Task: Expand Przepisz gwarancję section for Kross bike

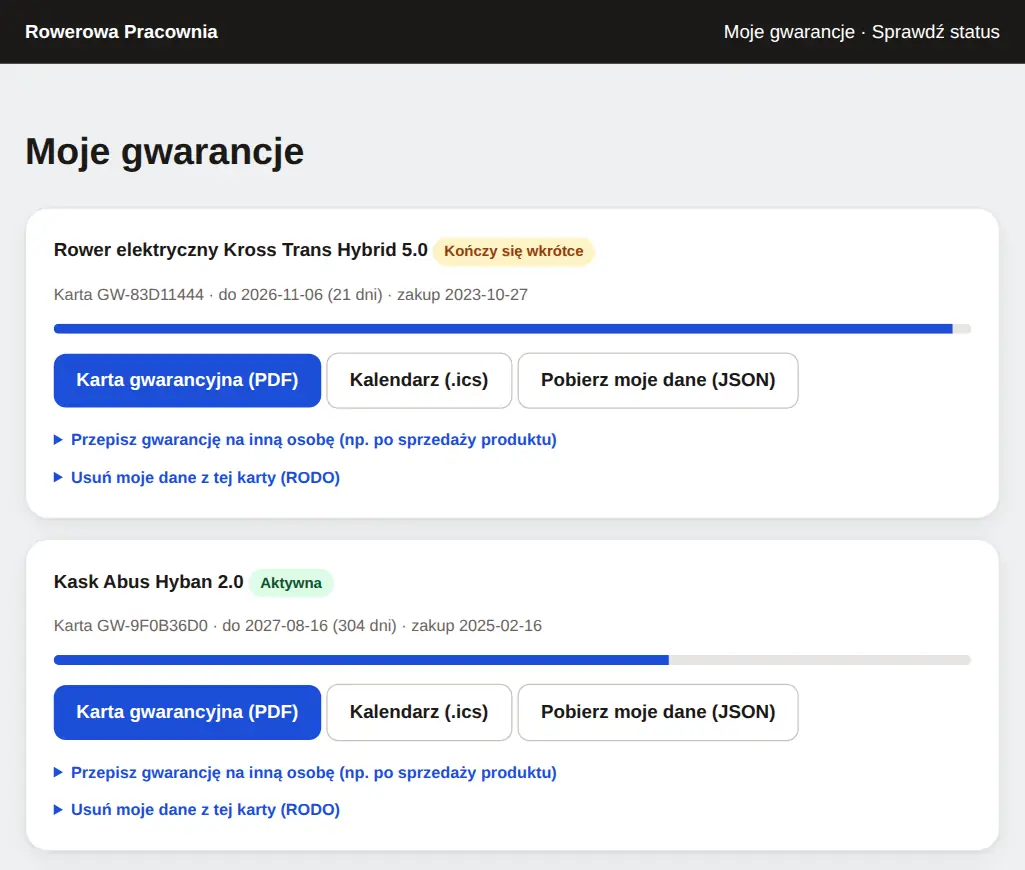Action: [305, 439]
